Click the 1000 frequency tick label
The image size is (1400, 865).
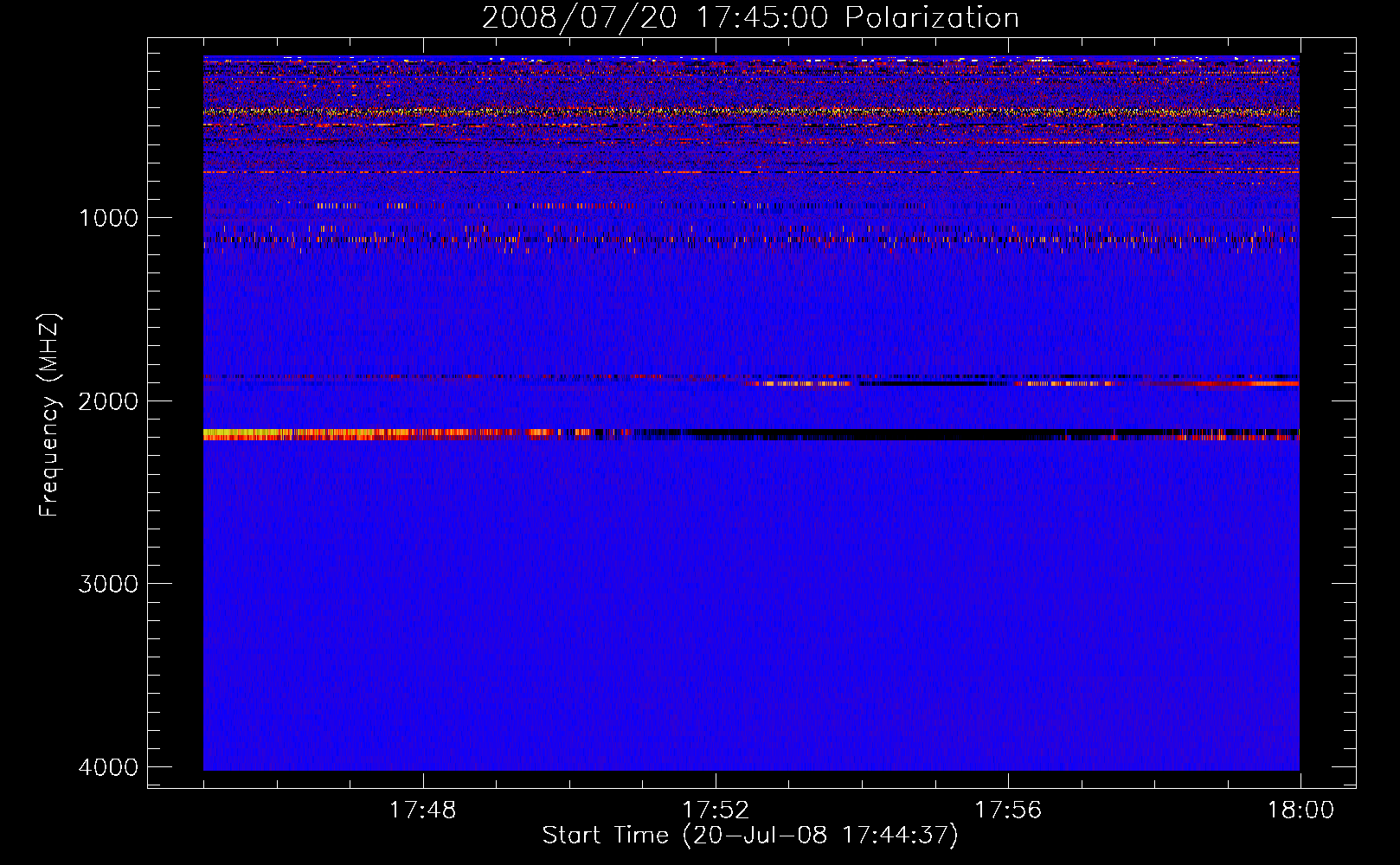pos(108,218)
